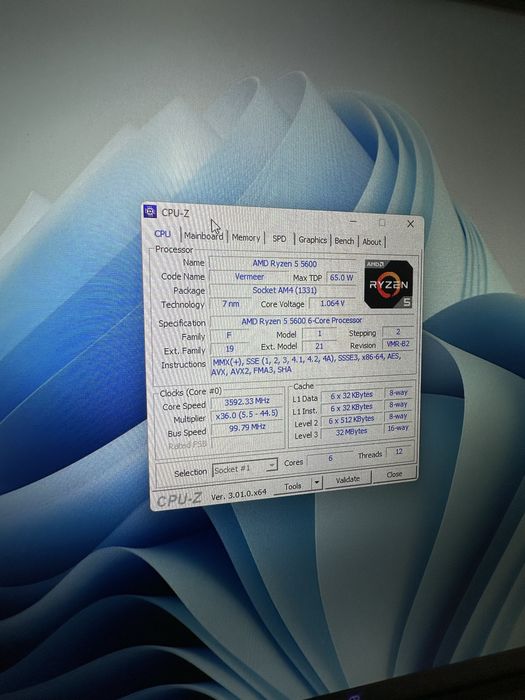Click the Technology value 7 nm
Screen dimensions: 525x700
(231, 304)
